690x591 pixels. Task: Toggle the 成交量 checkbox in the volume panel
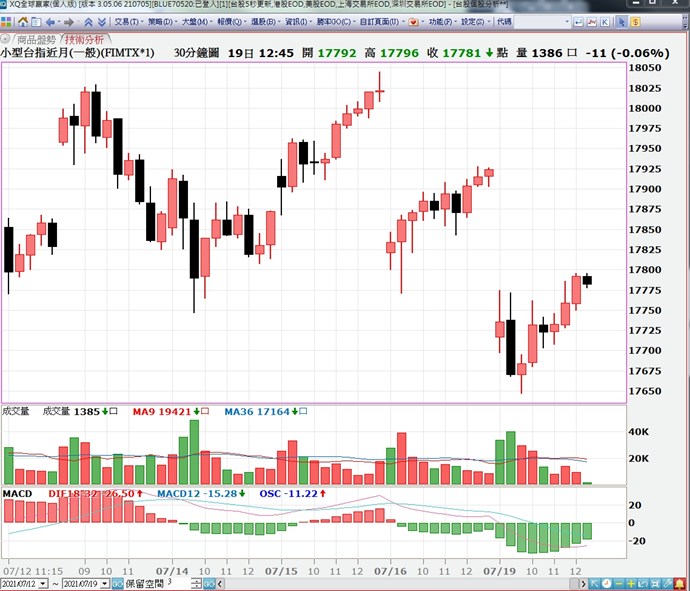pos(114,411)
